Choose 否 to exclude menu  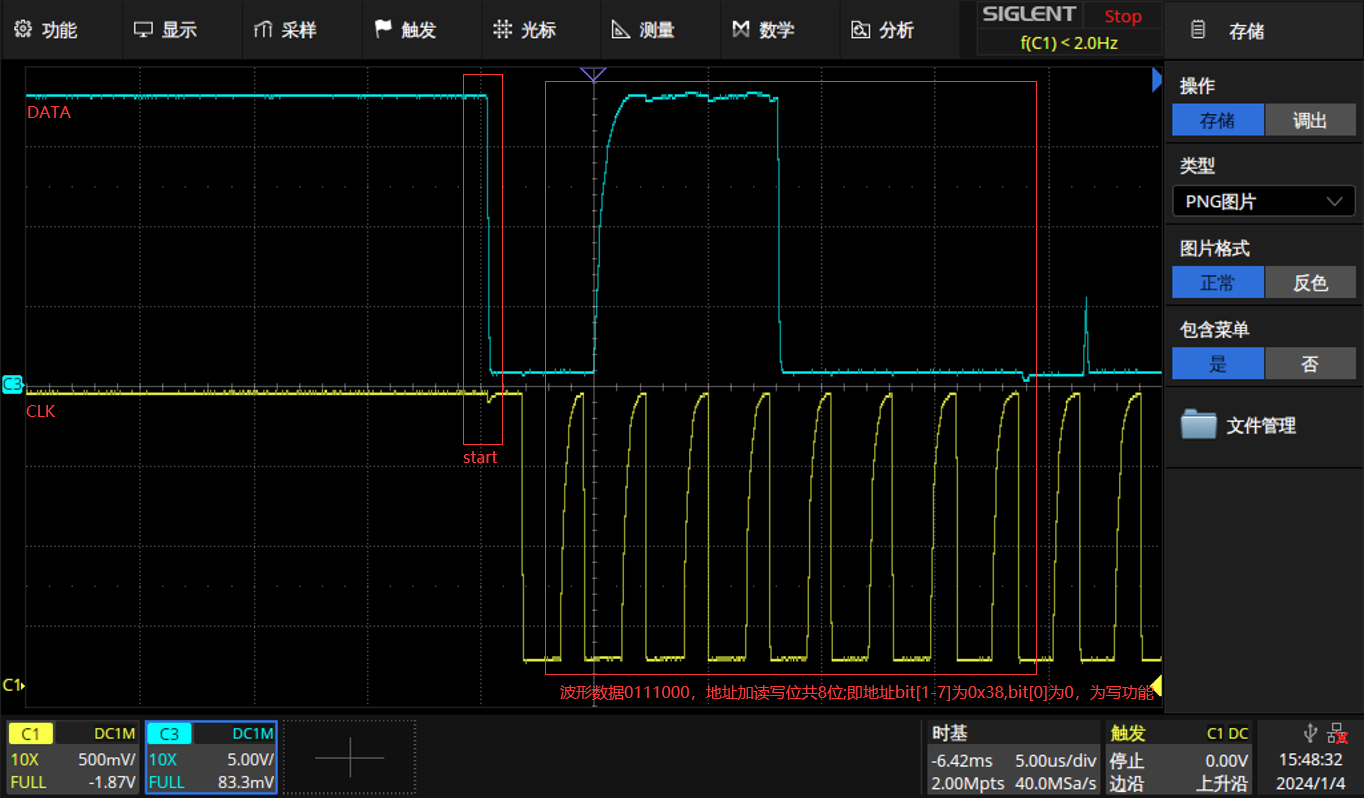point(1310,364)
